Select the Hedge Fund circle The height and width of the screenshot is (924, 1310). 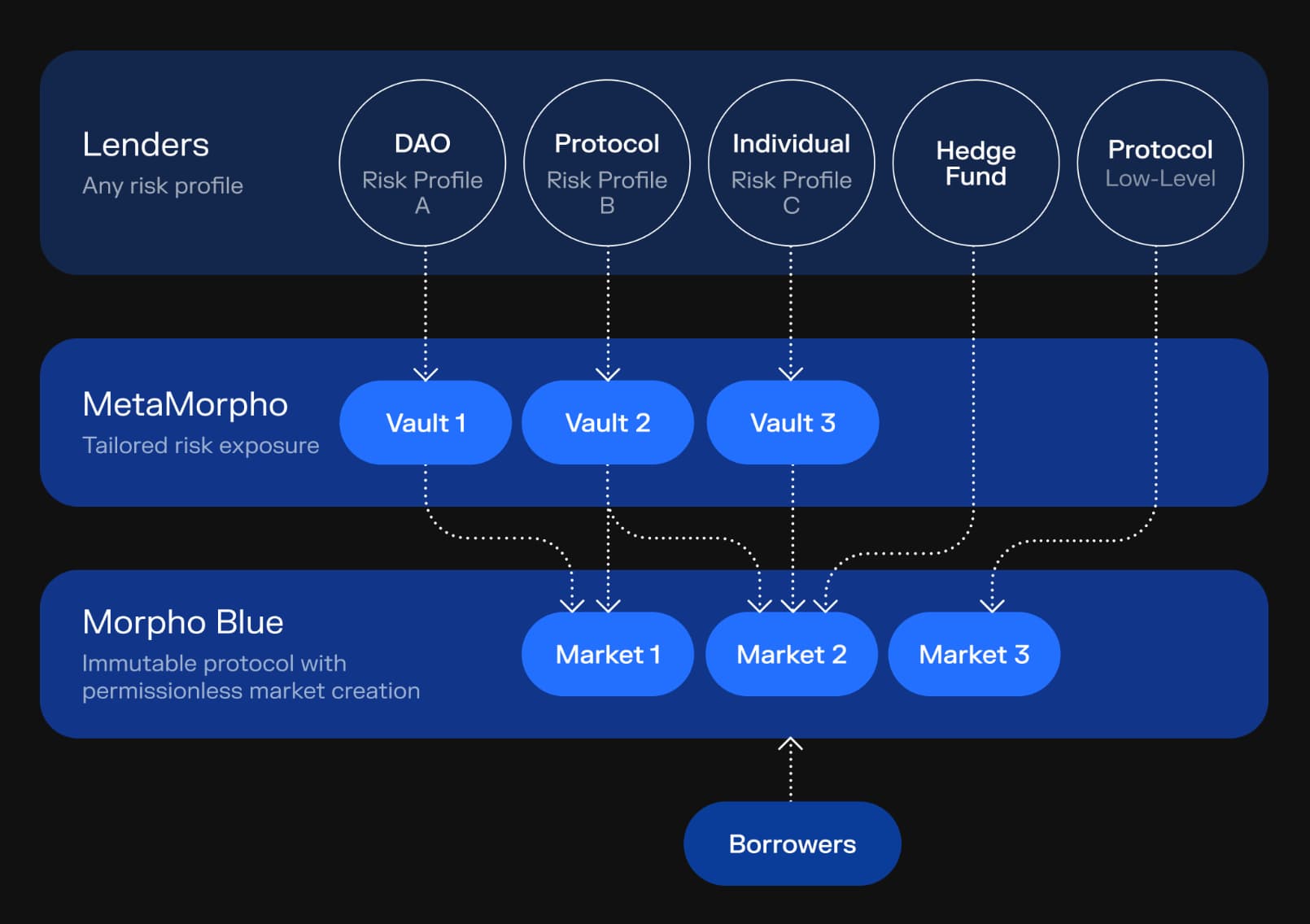coord(976,163)
